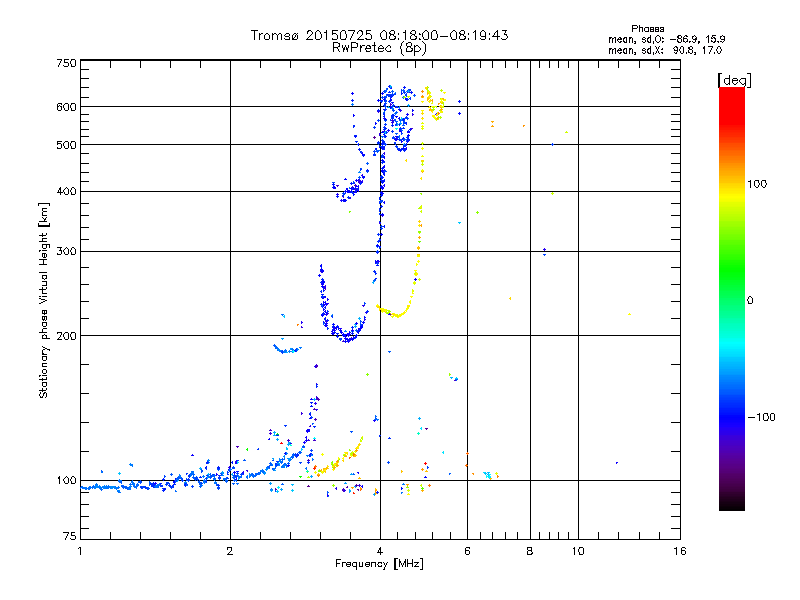Click the colorbar tick label '0'
Screen dimensions: 800x600
[x=750, y=301]
